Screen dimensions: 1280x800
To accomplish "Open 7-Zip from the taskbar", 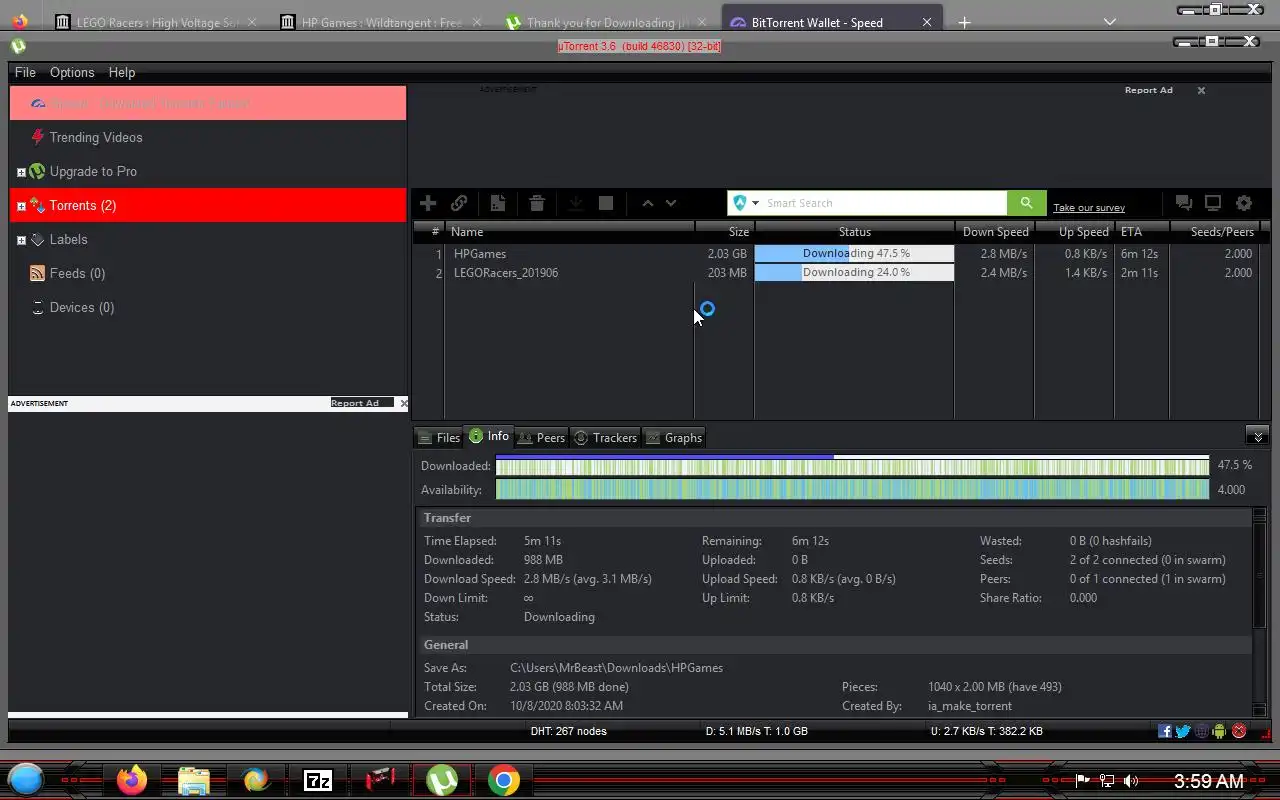I will (x=318, y=780).
